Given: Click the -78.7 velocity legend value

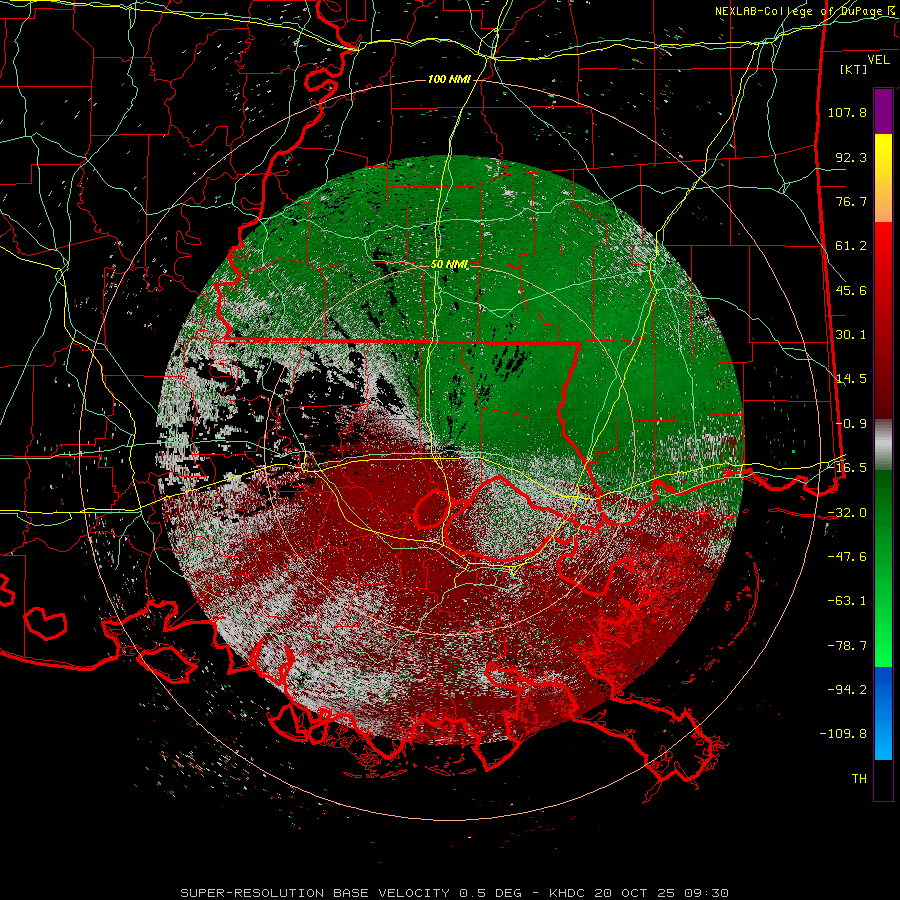Looking at the screenshot, I should [847, 646].
